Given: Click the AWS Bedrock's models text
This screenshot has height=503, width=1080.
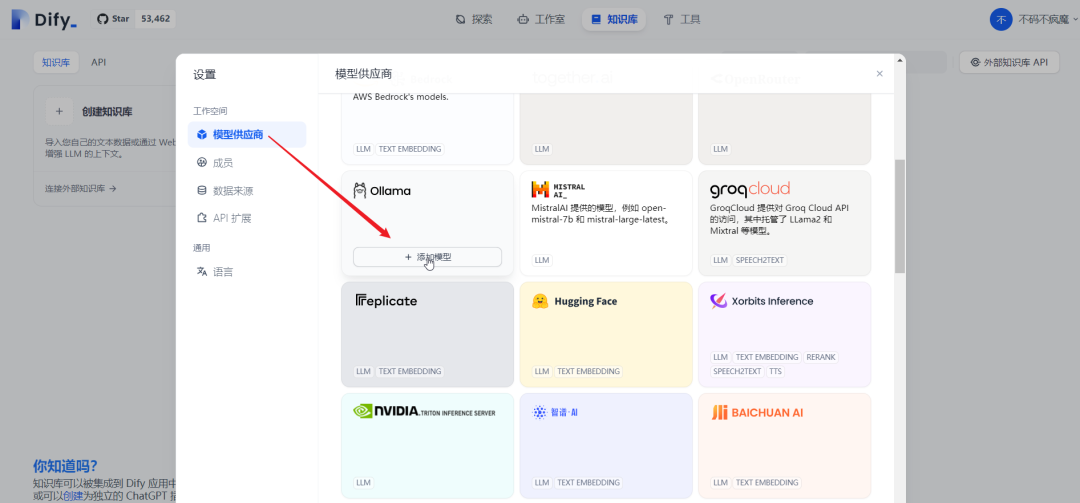Looking at the screenshot, I should click(x=401, y=97).
